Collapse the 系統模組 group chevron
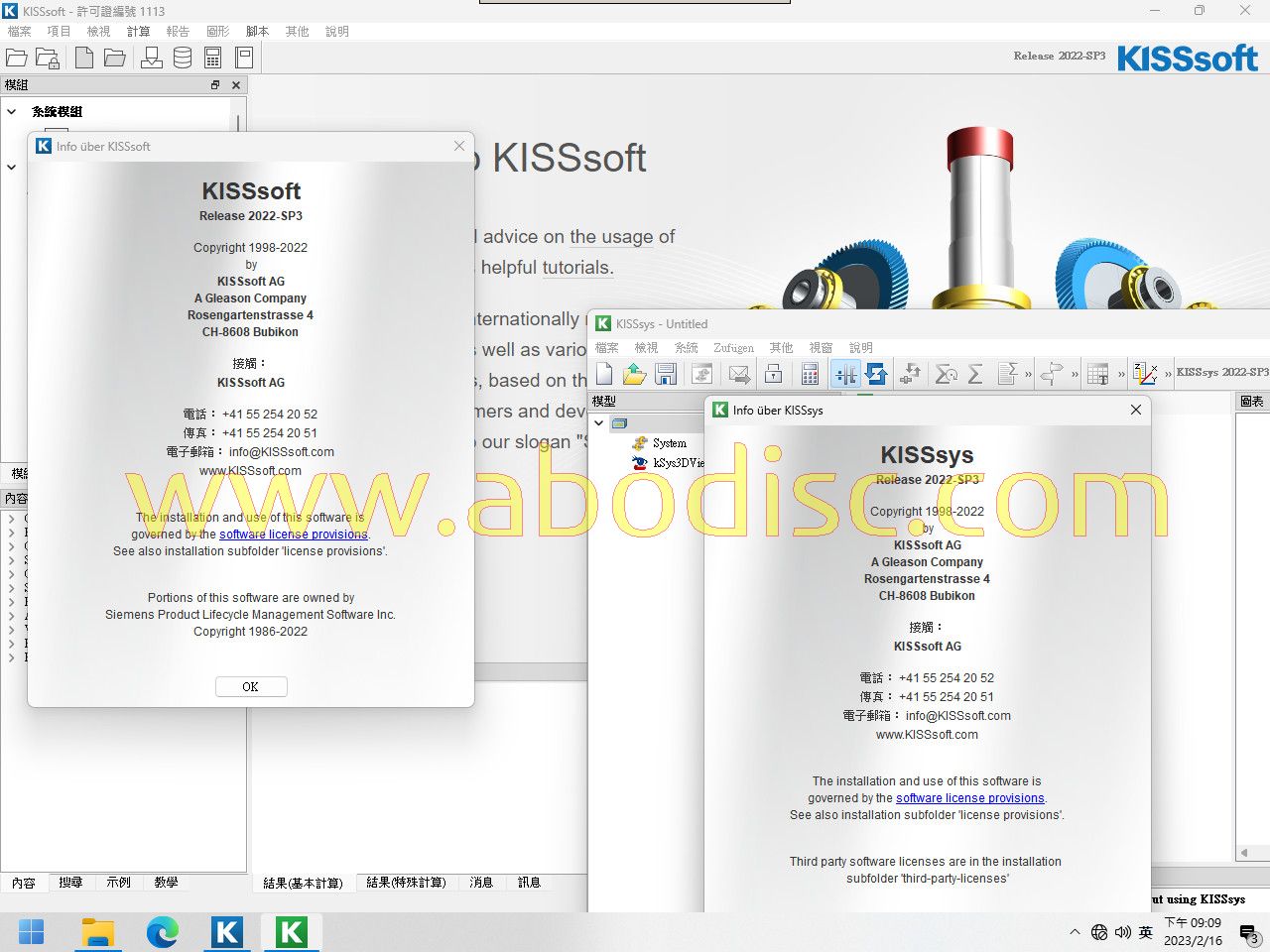 12,112
